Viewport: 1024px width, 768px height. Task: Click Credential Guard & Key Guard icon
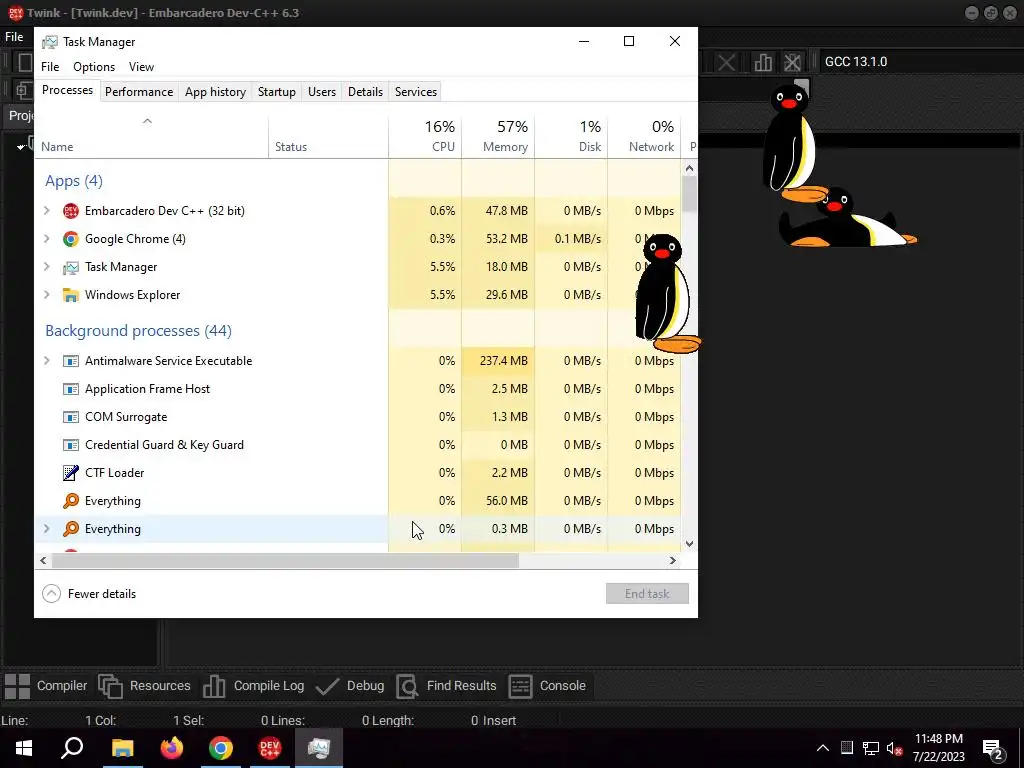(x=71, y=445)
